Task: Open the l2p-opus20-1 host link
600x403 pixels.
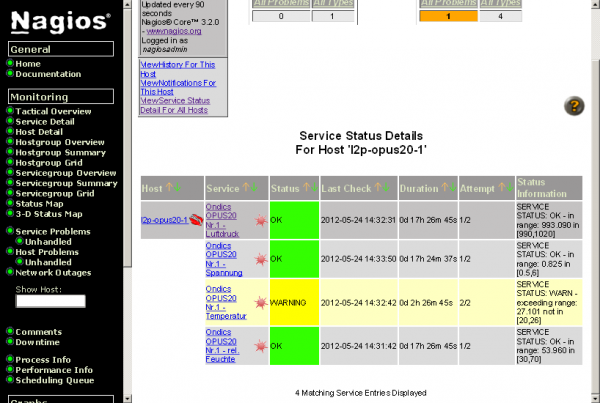Action: pyautogui.click(x=164, y=219)
